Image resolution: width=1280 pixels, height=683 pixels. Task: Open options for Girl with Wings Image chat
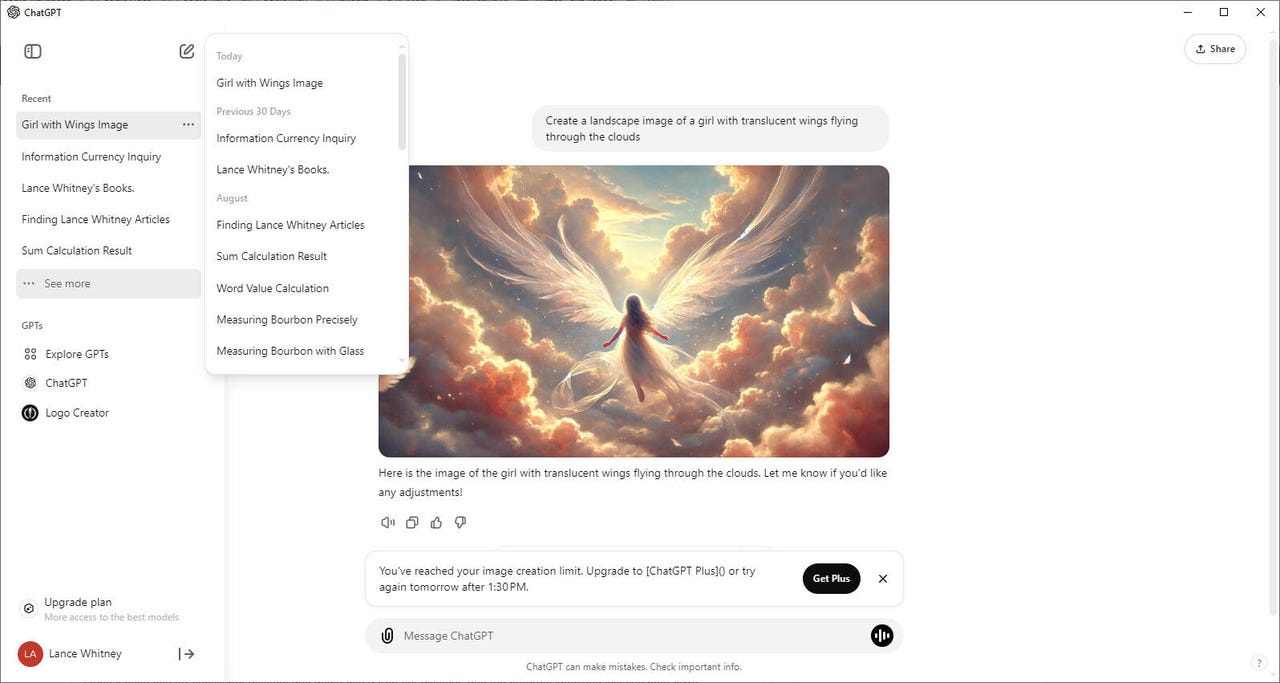point(188,124)
